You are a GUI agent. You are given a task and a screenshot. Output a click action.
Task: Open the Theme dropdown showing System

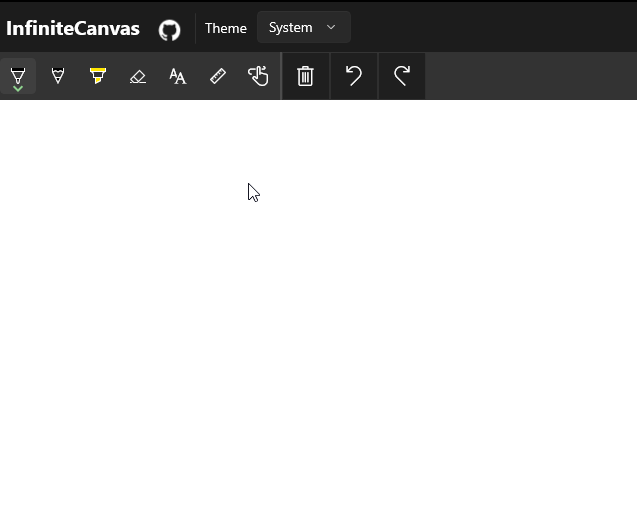tap(304, 27)
